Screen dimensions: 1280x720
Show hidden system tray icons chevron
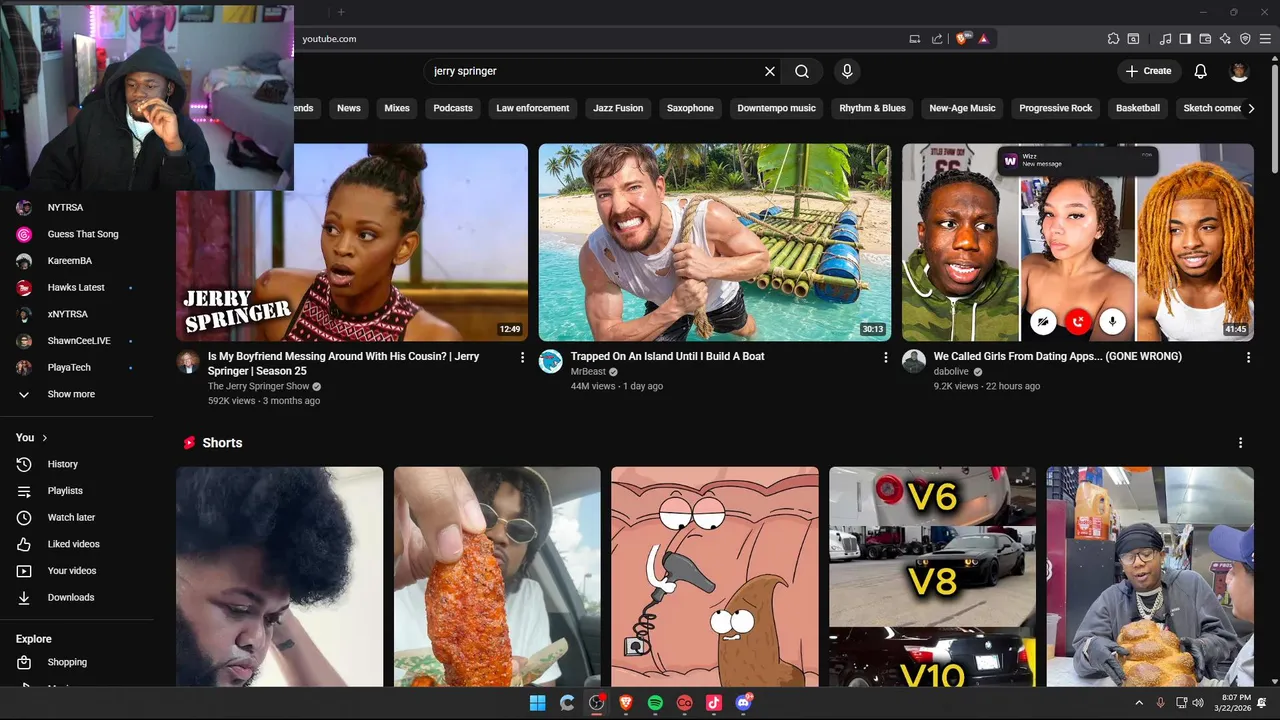point(1139,703)
